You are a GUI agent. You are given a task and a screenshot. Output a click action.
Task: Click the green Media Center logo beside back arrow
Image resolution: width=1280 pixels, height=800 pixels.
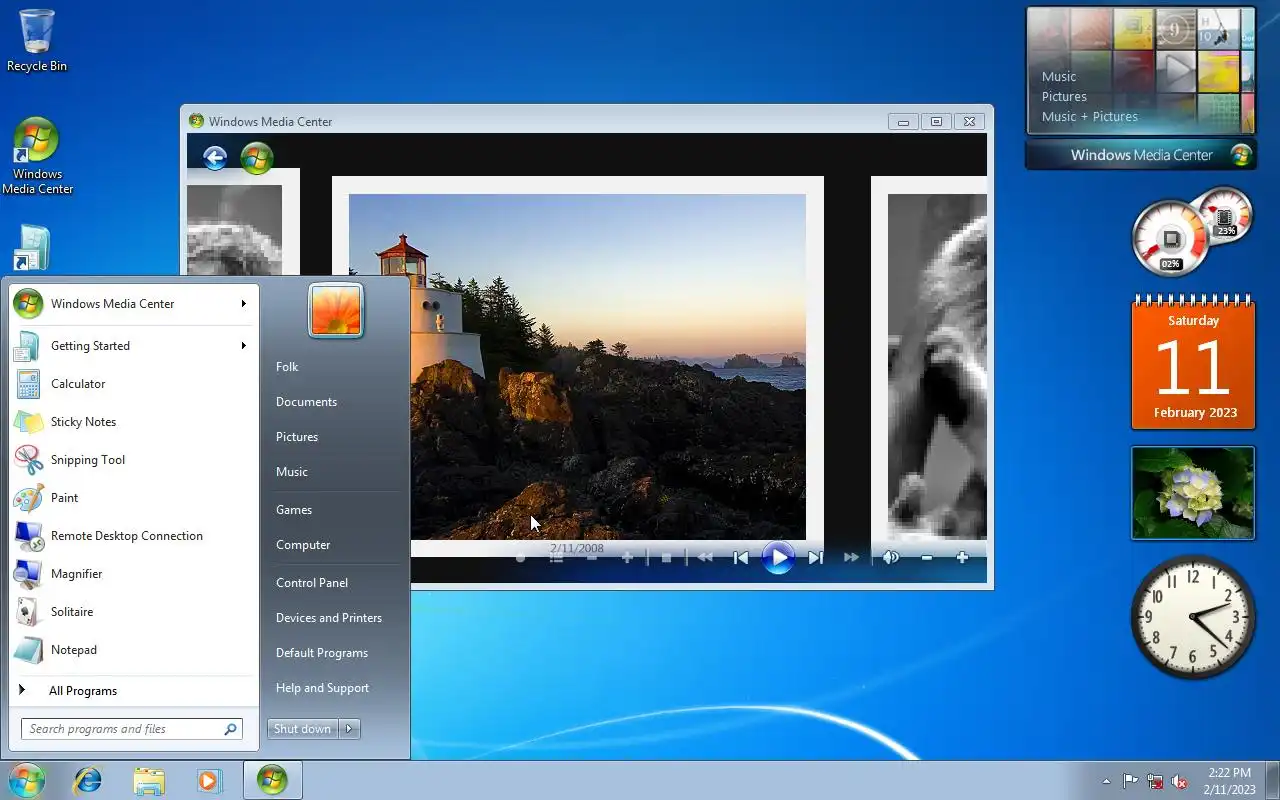click(x=257, y=158)
